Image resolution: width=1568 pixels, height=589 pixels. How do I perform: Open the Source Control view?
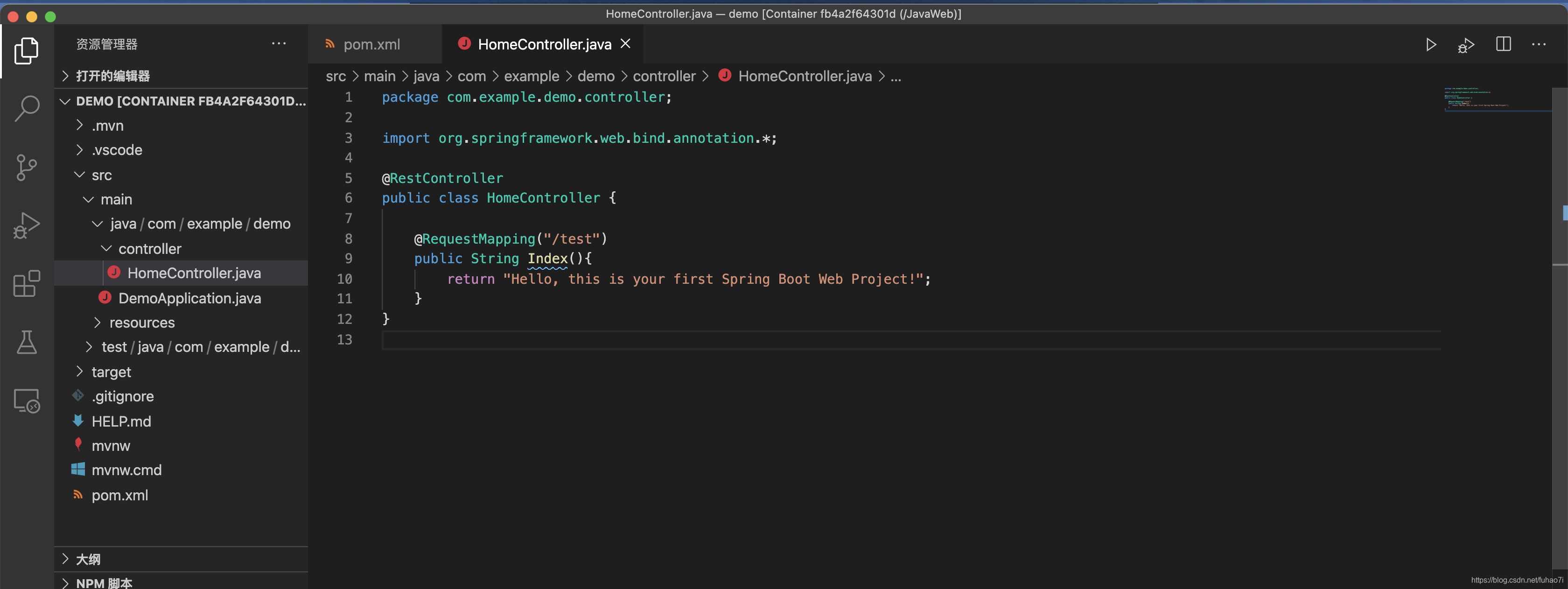pyautogui.click(x=26, y=168)
